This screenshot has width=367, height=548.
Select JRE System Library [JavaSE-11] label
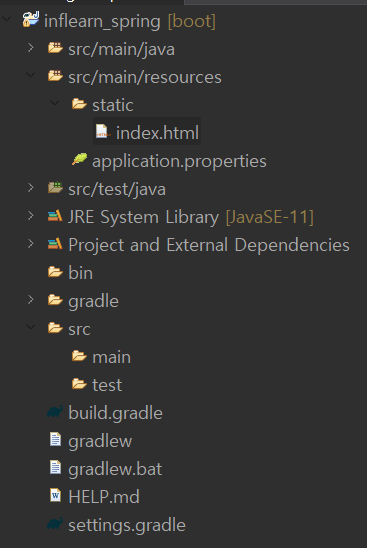(191, 217)
